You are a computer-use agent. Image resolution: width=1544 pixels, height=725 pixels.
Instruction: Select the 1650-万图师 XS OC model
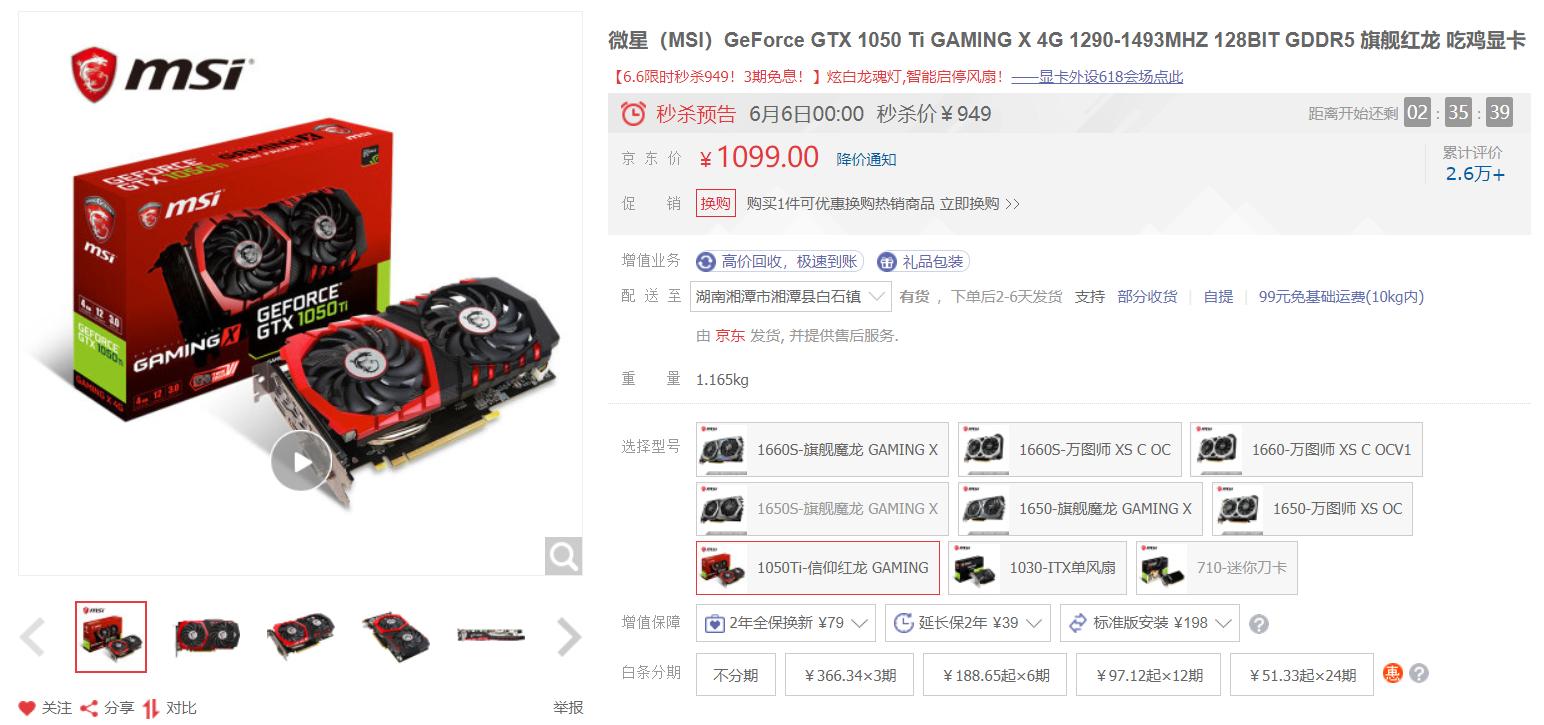(x=1312, y=509)
